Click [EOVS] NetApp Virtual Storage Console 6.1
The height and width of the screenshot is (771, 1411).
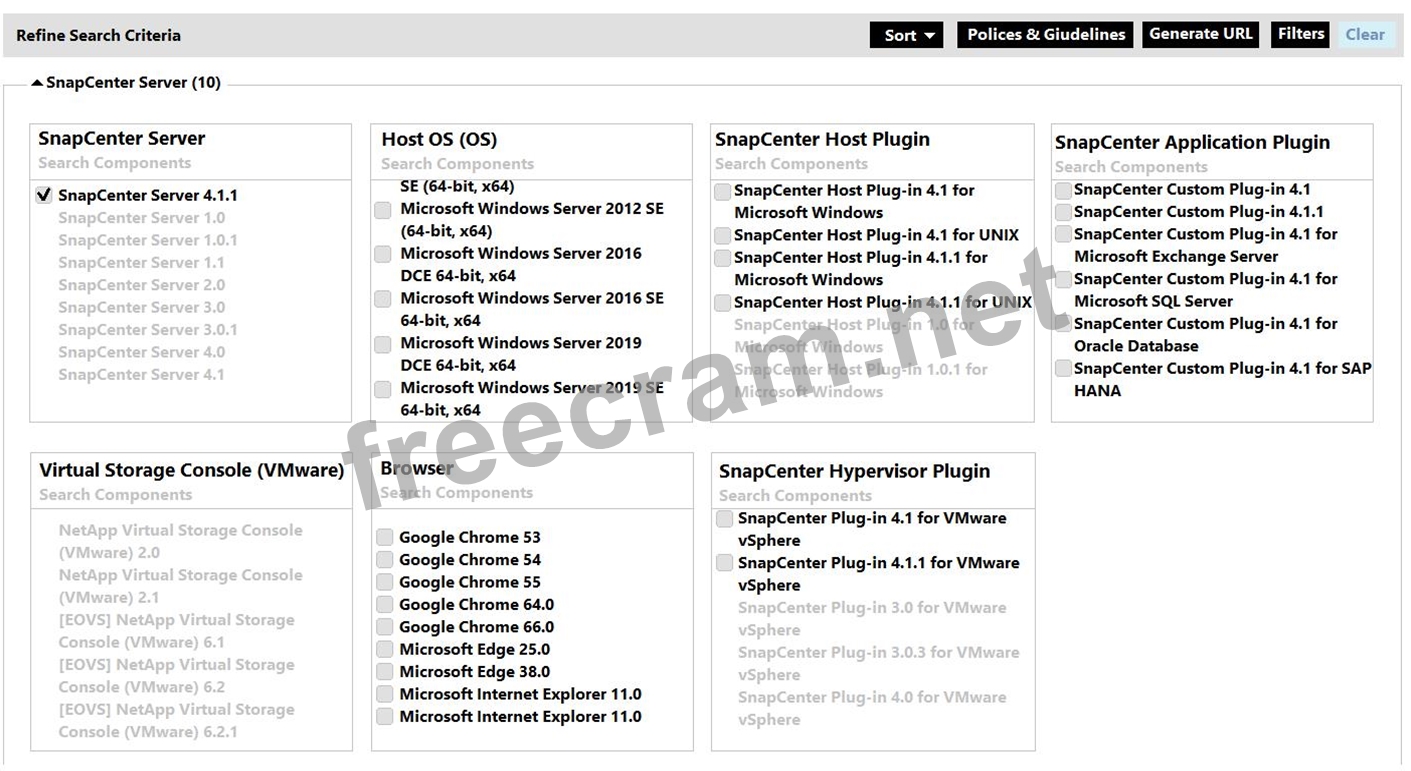(x=177, y=631)
